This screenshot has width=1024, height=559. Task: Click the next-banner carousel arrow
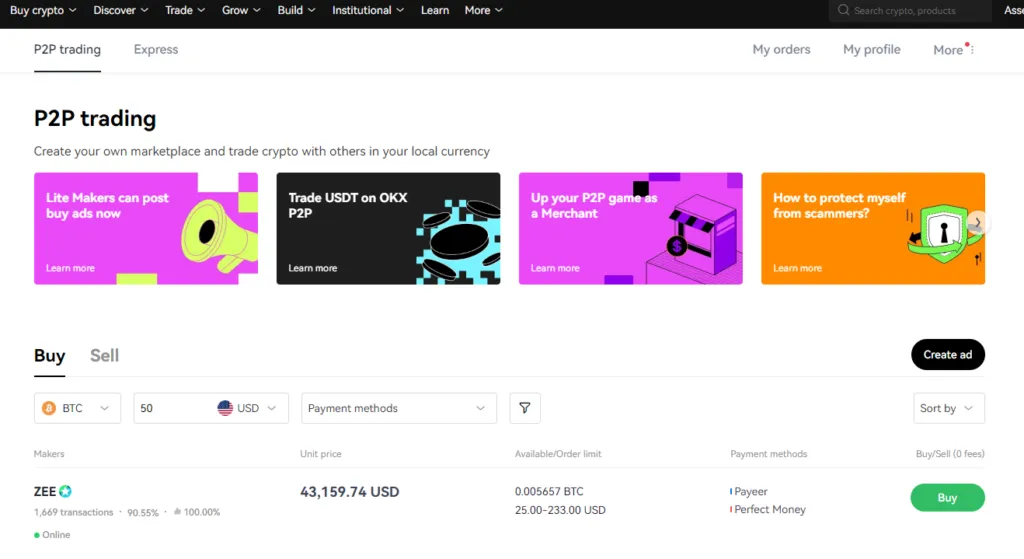[978, 223]
